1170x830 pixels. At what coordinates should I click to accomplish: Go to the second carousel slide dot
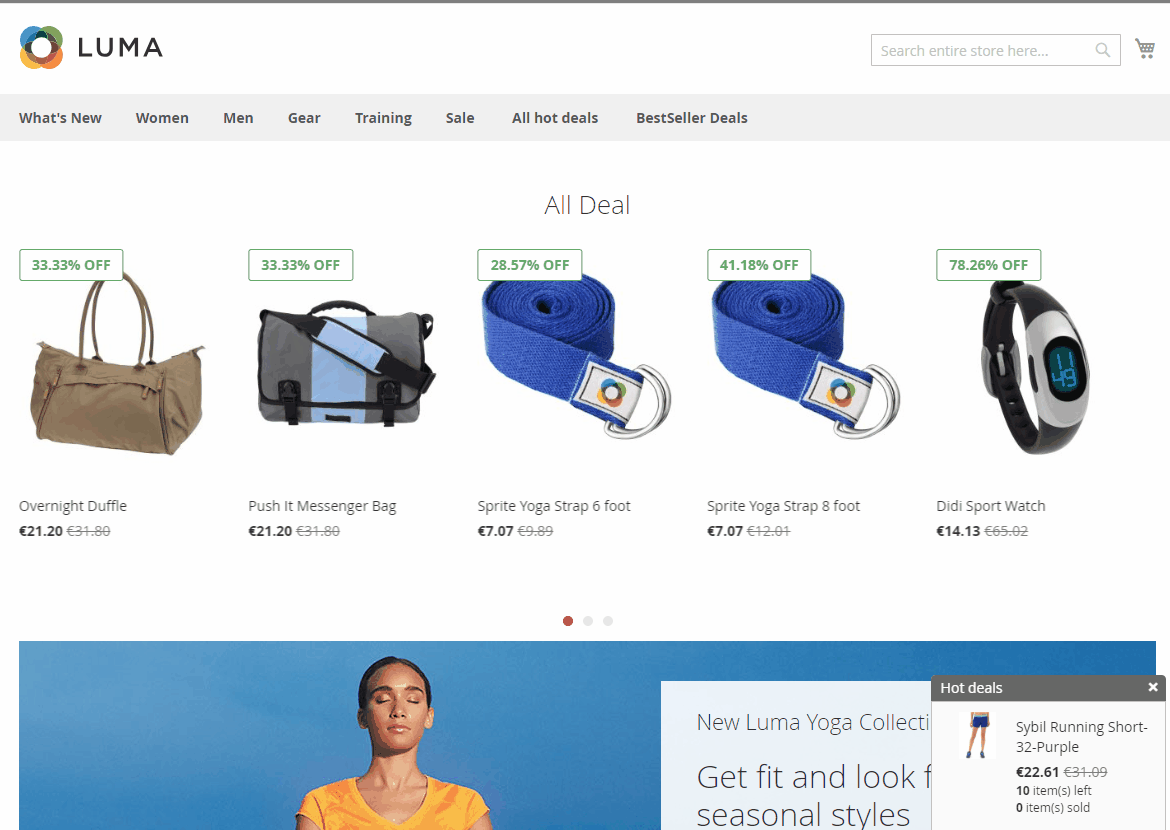[x=588, y=621]
